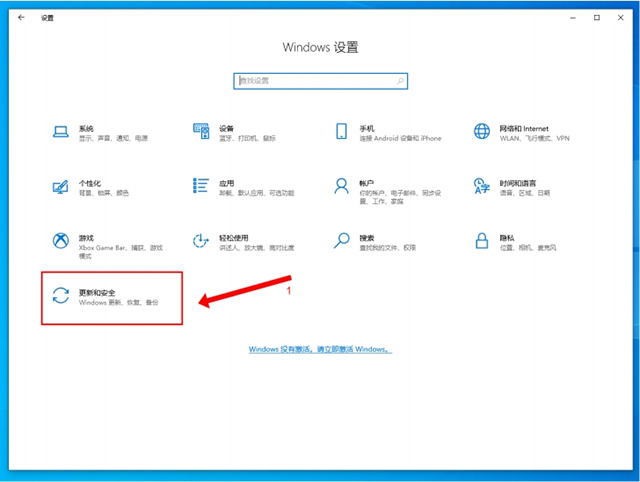Viewport: 640px width, 482px height.
Task: Click the back arrow in title bar
Action: 21,18
